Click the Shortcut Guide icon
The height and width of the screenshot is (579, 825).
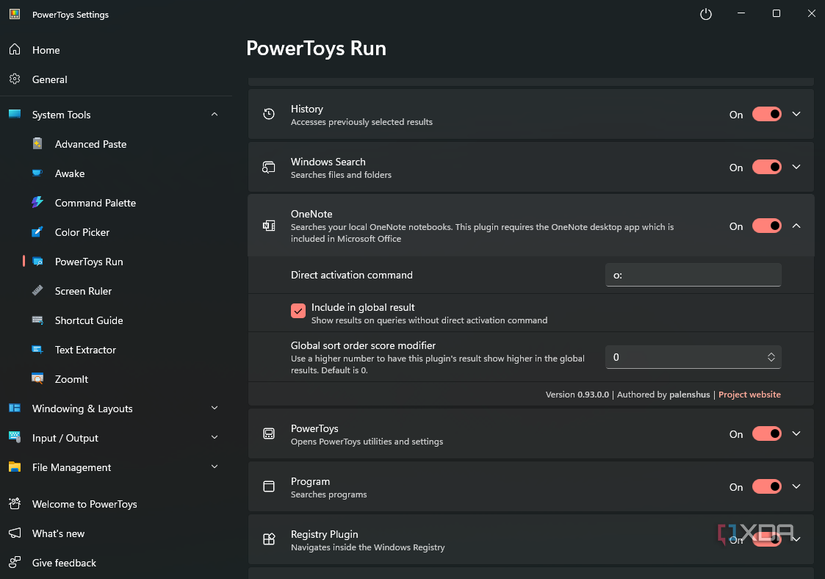pyautogui.click(x=37, y=320)
